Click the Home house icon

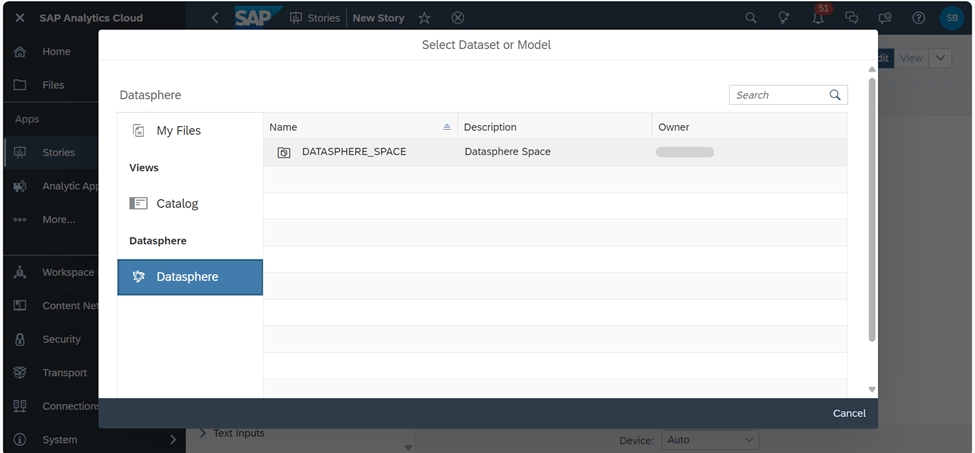coord(20,52)
